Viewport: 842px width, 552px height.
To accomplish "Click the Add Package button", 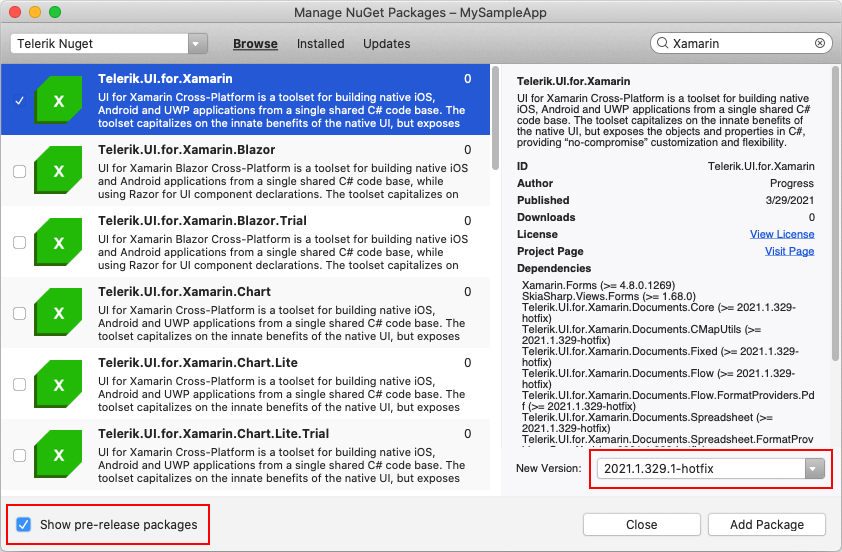I will pyautogui.click(x=767, y=525).
